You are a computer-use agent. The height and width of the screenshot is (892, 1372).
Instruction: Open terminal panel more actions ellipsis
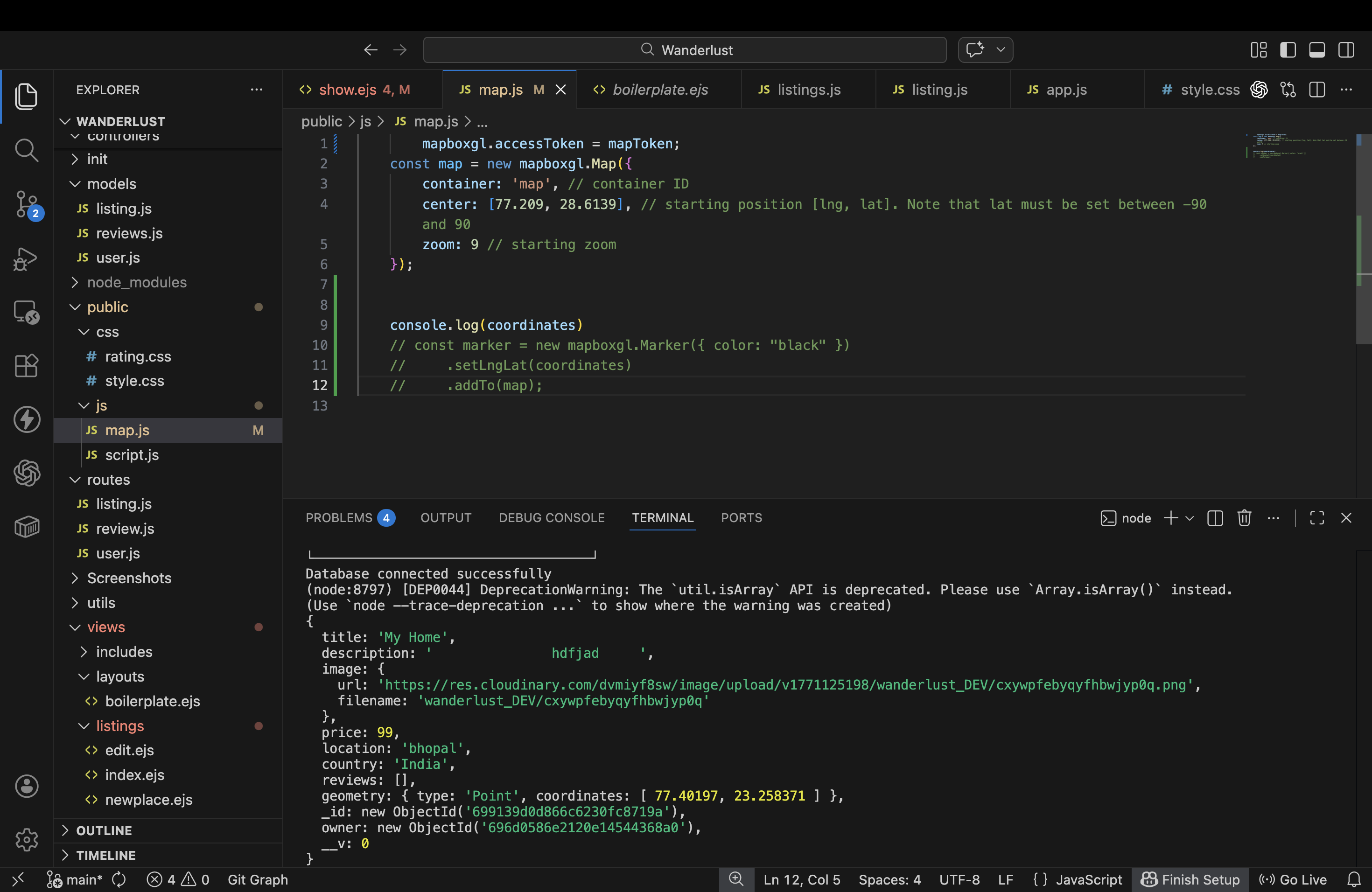click(x=1274, y=518)
